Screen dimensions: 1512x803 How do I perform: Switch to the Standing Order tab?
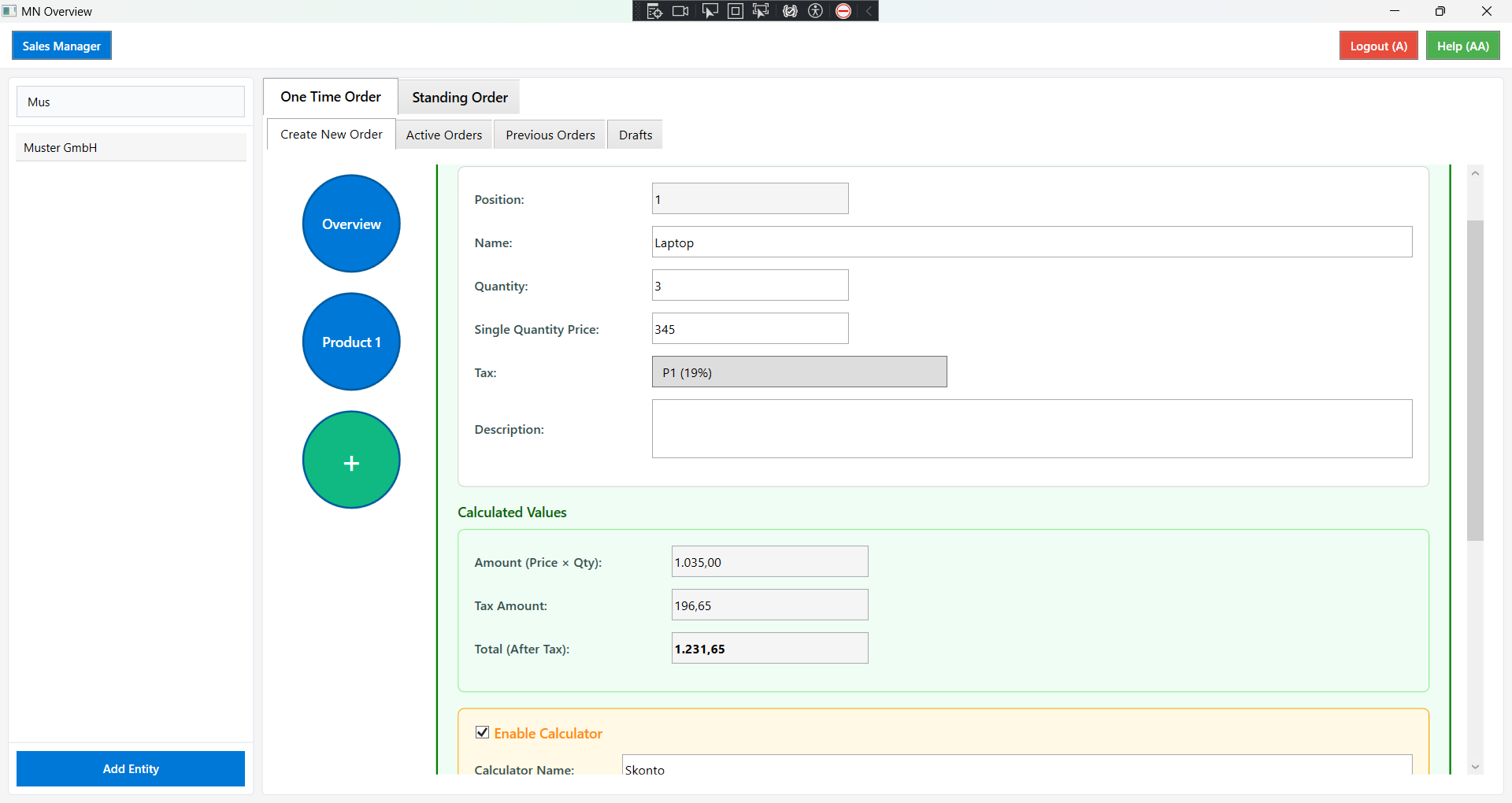pos(458,97)
